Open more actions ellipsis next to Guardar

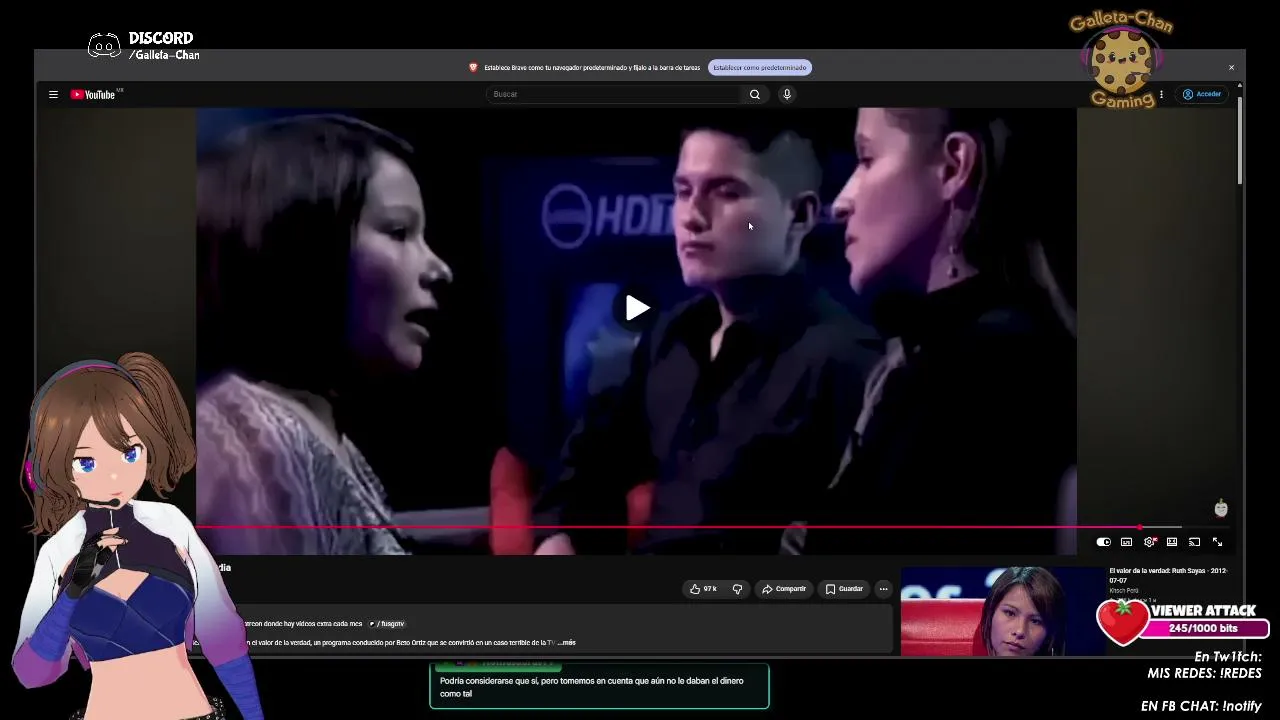(883, 589)
